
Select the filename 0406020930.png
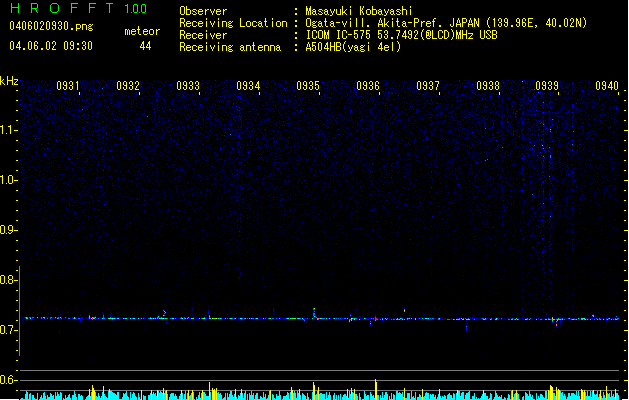pyautogui.click(x=51, y=26)
